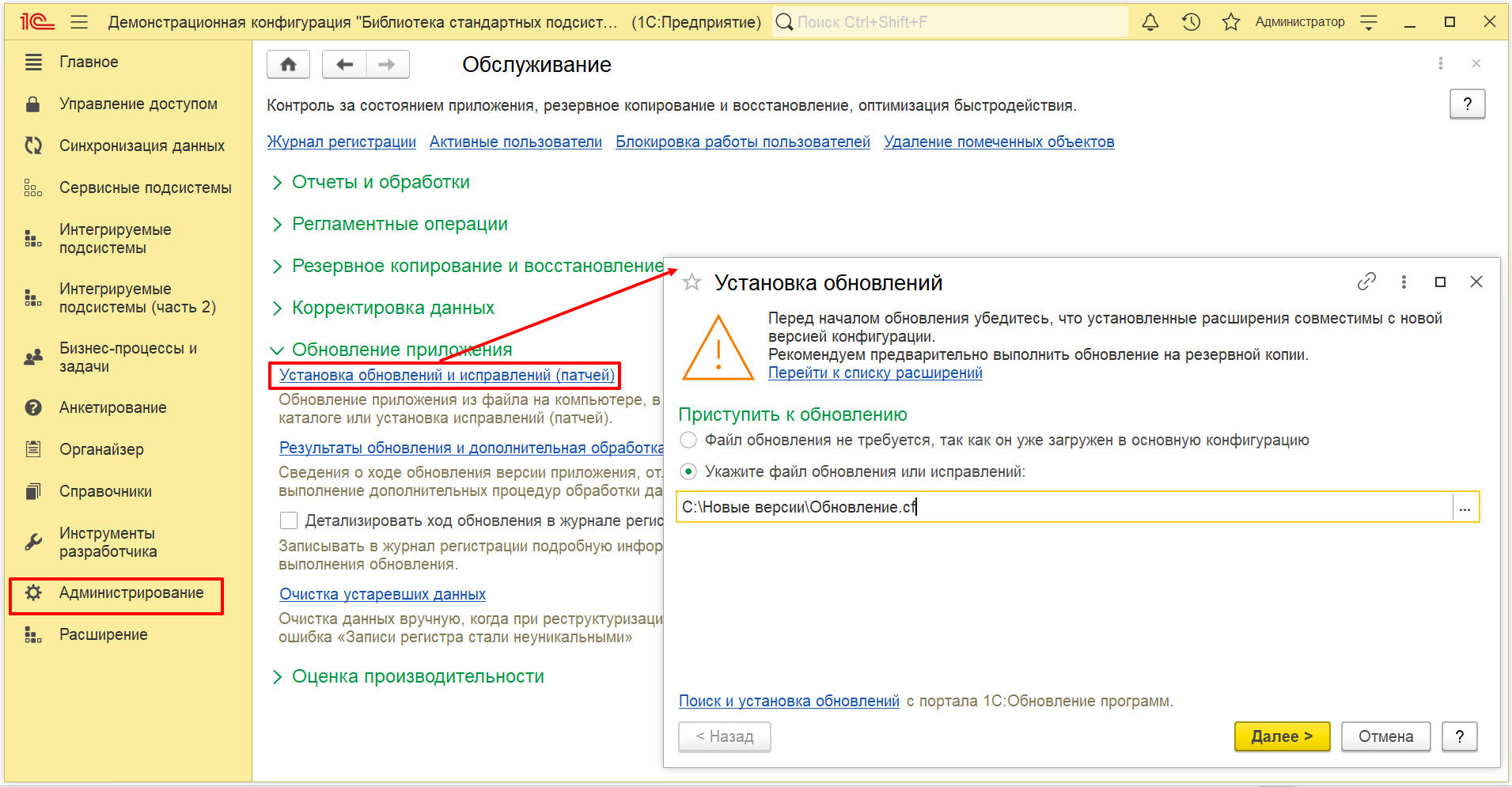Viewport: 1512px width, 787px height.
Task: Click update file path field
Action: pyautogui.click(x=1065, y=507)
